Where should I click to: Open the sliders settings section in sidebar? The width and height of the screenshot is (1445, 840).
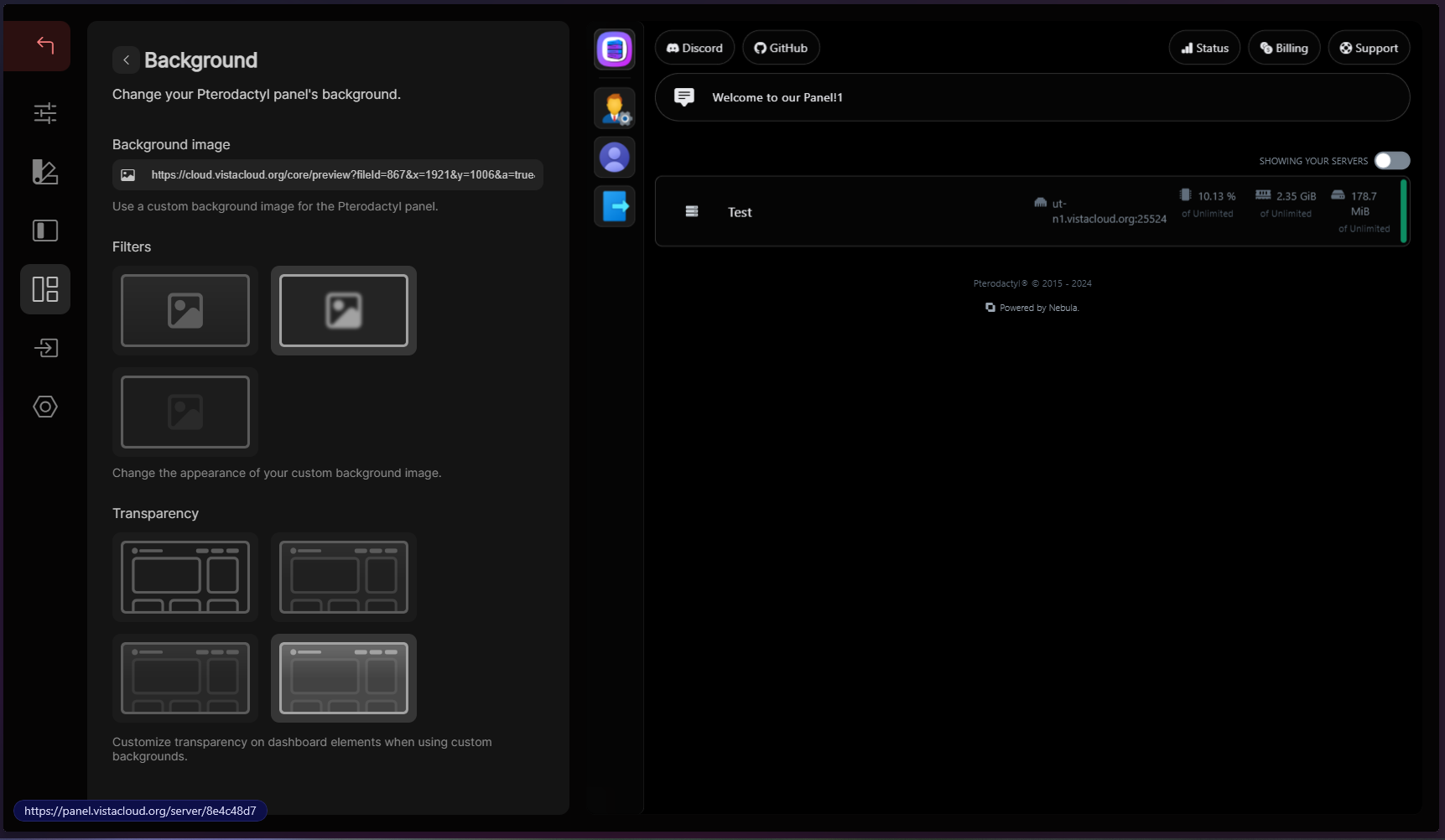pos(45,113)
